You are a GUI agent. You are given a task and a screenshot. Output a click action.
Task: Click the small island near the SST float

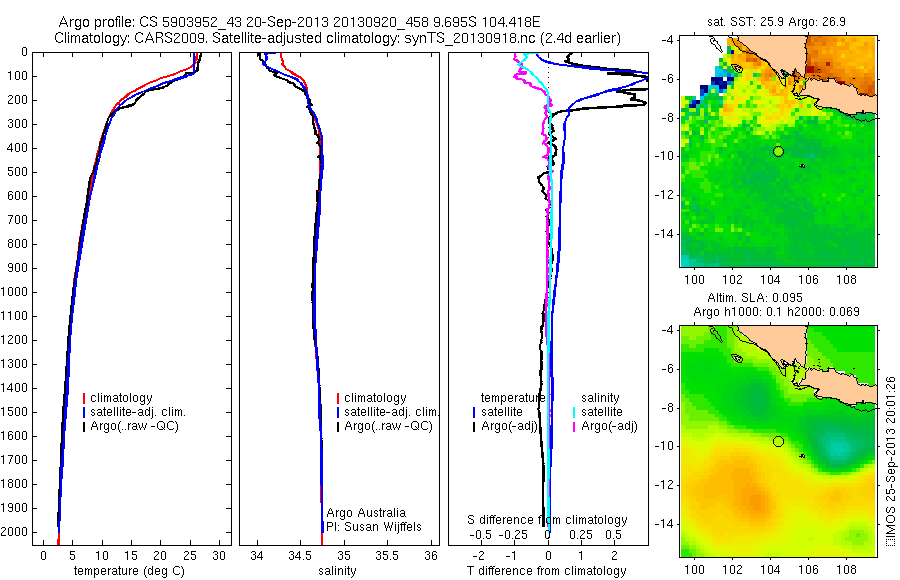802,166
